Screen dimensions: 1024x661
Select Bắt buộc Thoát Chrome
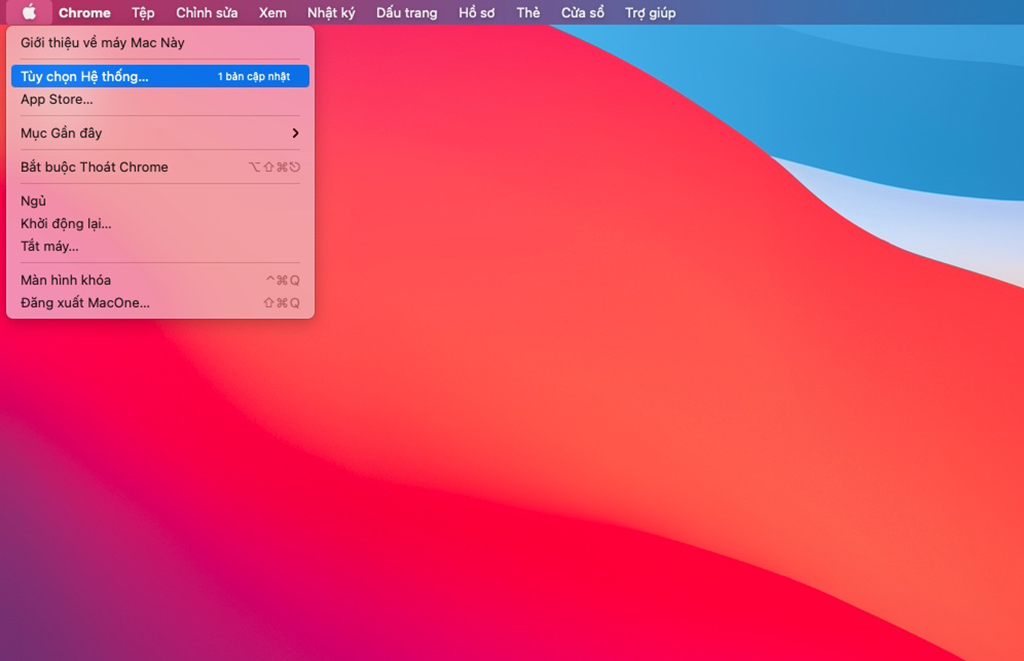pos(160,167)
